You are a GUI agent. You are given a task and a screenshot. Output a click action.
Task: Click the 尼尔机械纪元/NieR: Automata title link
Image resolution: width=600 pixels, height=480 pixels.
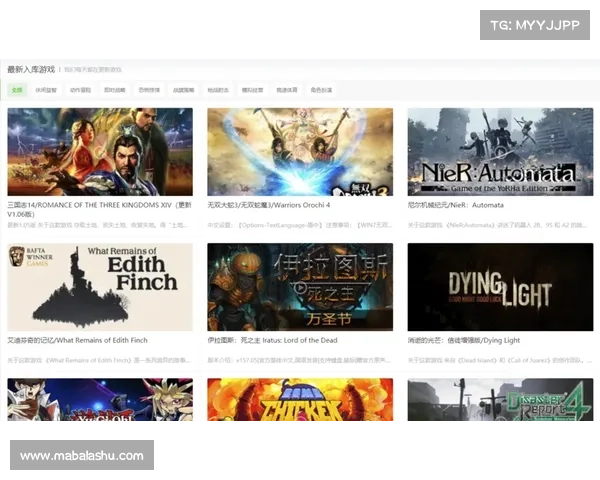[455, 205]
